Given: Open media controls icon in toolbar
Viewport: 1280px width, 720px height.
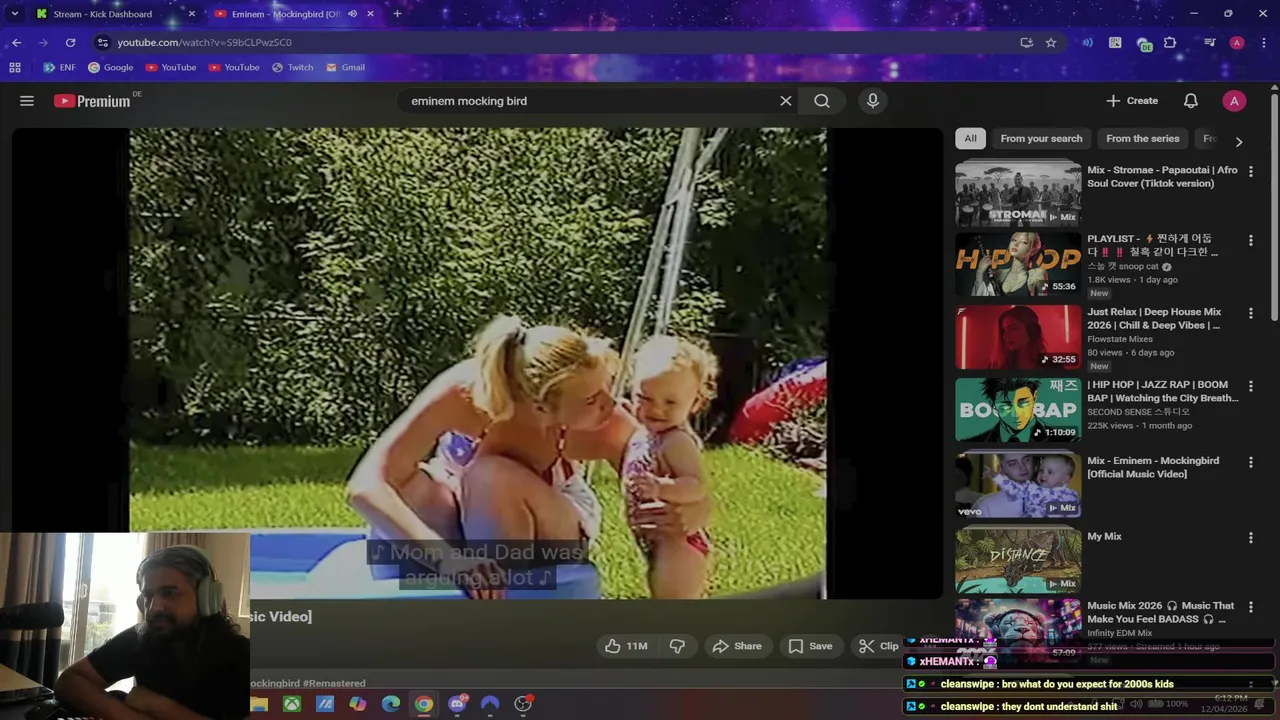Looking at the screenshot, I should (x=1209, y=42).
